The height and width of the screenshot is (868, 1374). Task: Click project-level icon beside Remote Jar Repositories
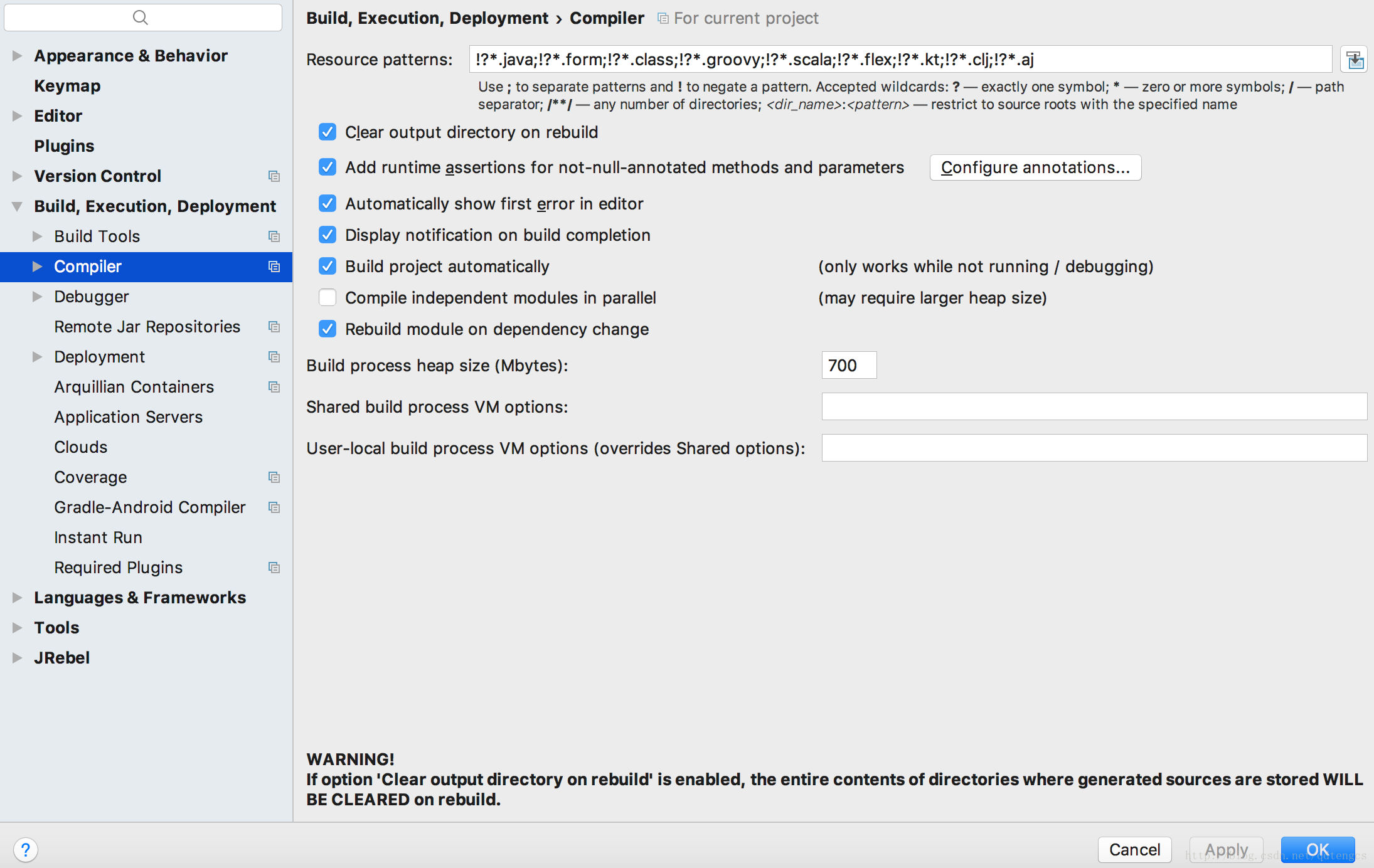[274, 327]
